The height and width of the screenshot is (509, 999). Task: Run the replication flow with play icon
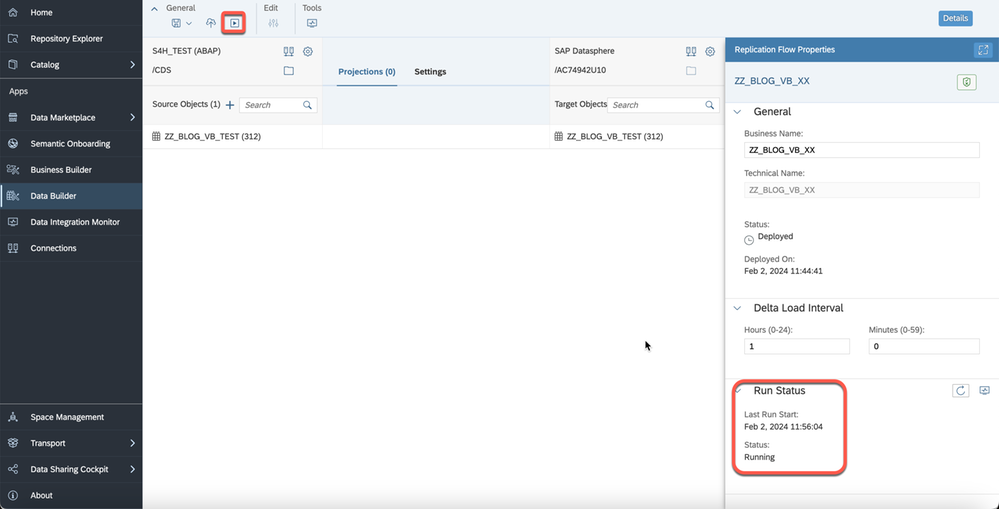pos(234,23)
